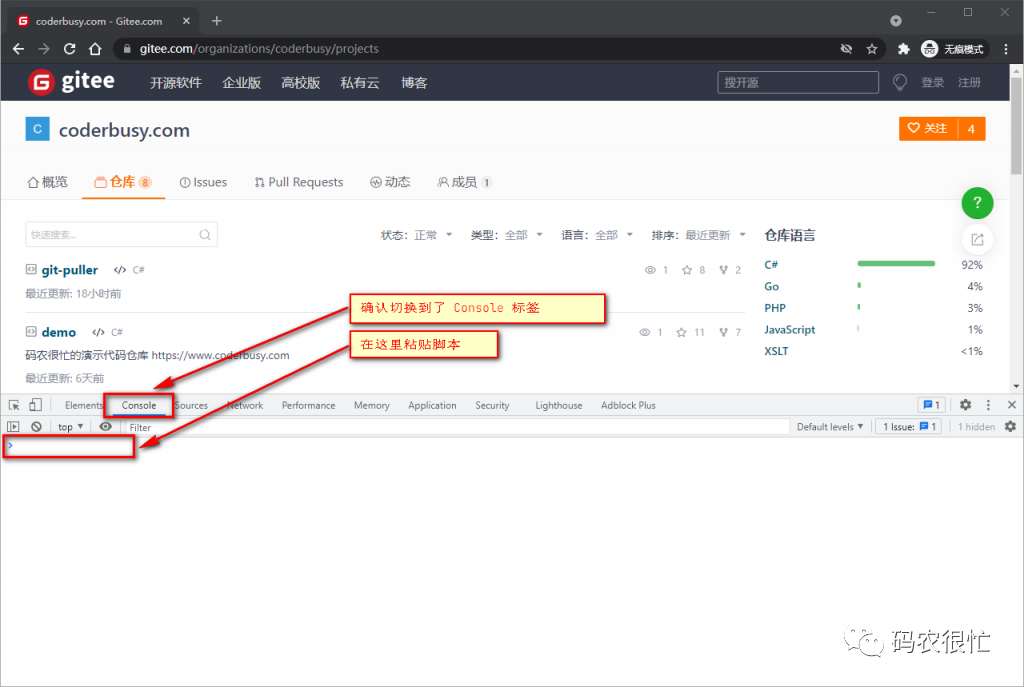
Task: Switch to the 仓库 tab
Action: click(123, 182)
